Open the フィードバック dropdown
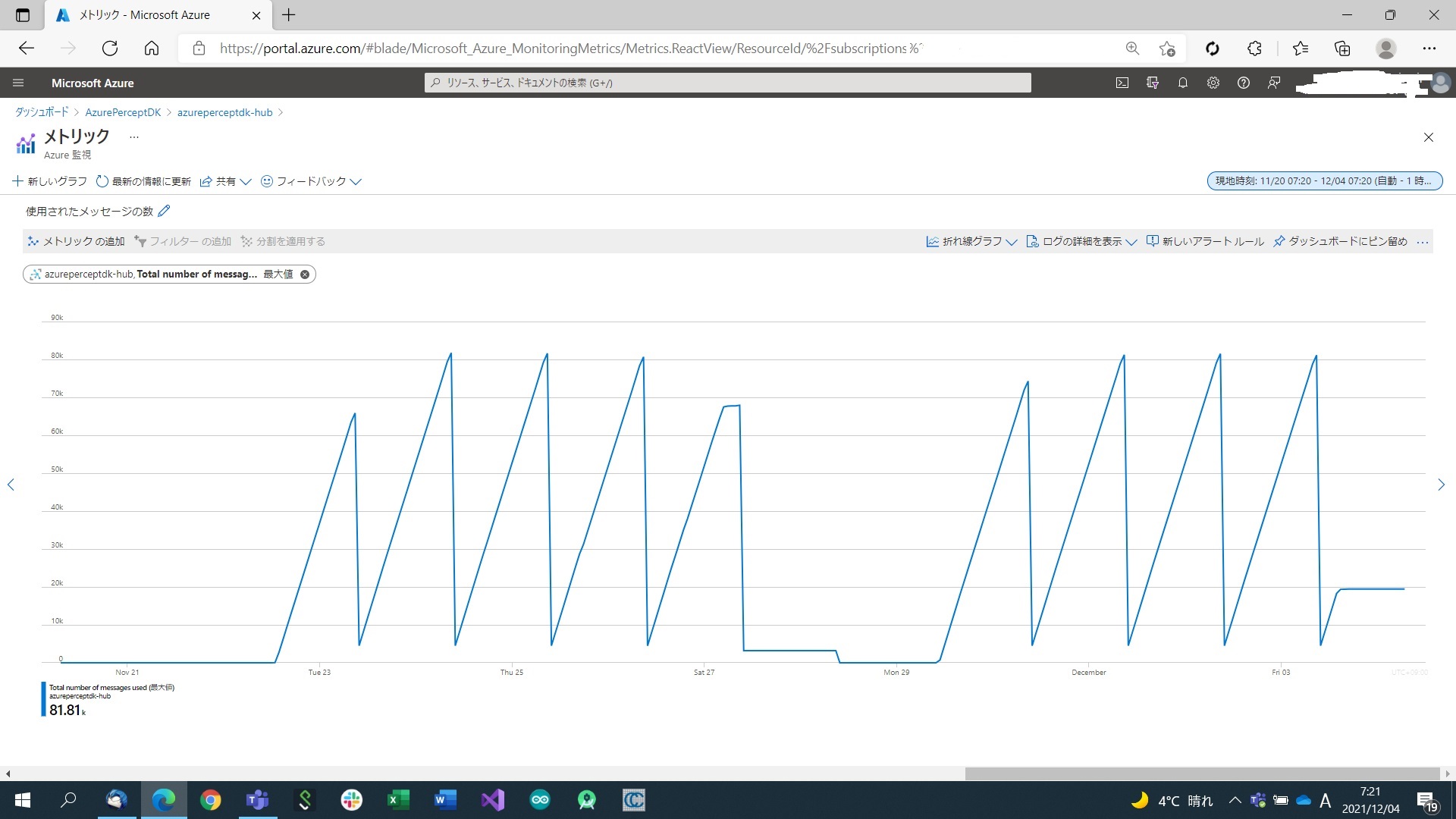 click(311, 181)
